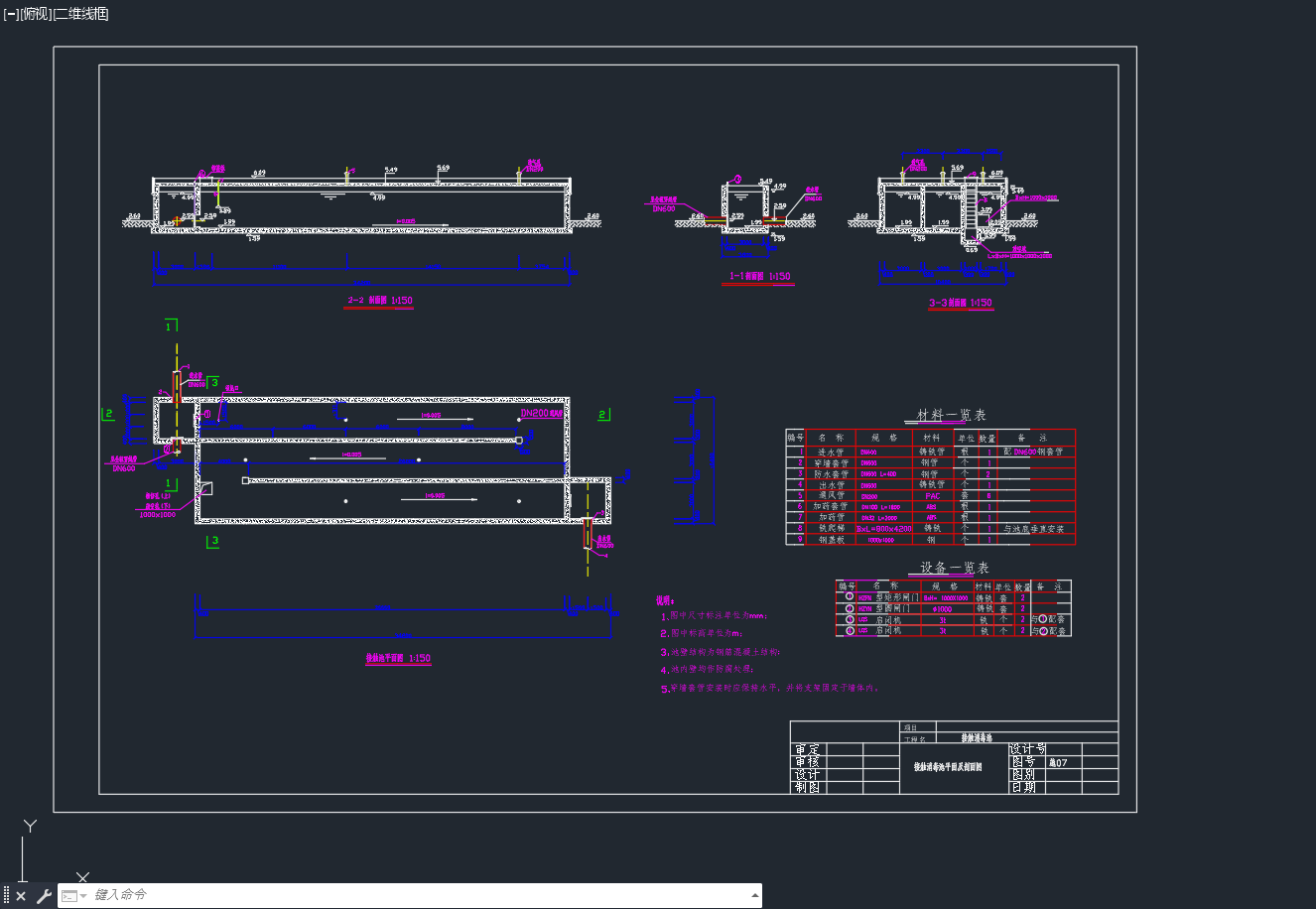Open the [-] viewport controls menu

(x=11, y=14)
